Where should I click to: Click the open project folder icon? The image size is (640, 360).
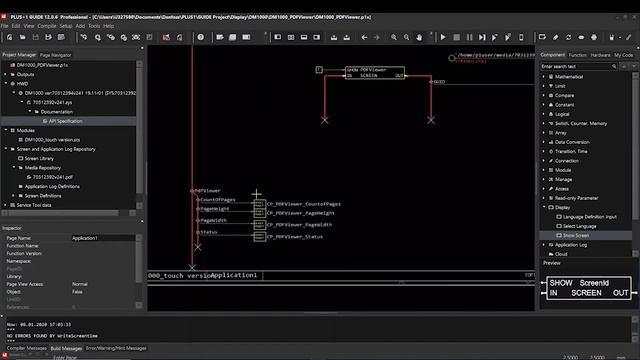pyautogui.click(x=22, y=37)
